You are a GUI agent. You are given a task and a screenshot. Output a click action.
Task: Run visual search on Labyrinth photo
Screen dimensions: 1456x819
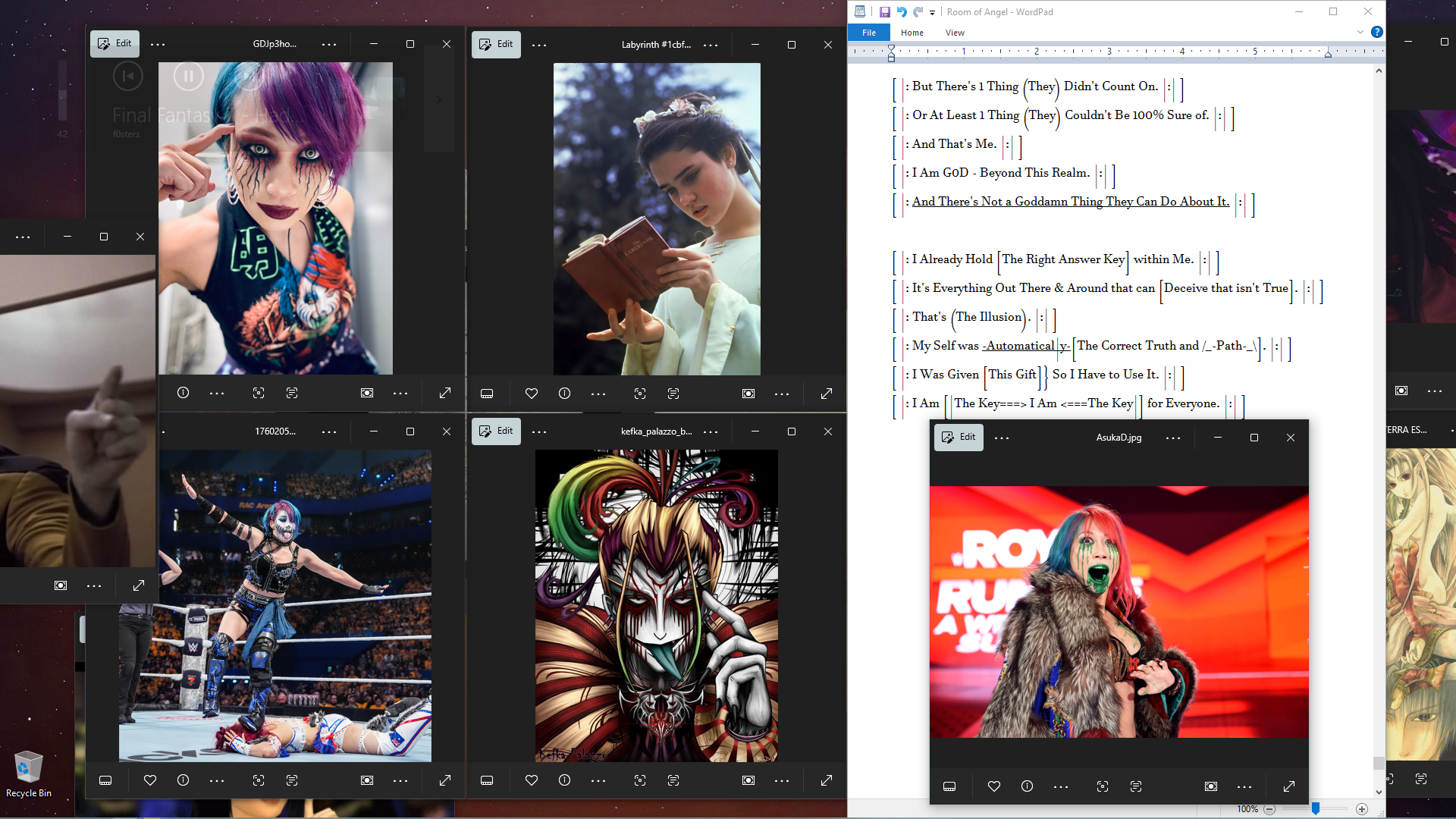[640, 394]
